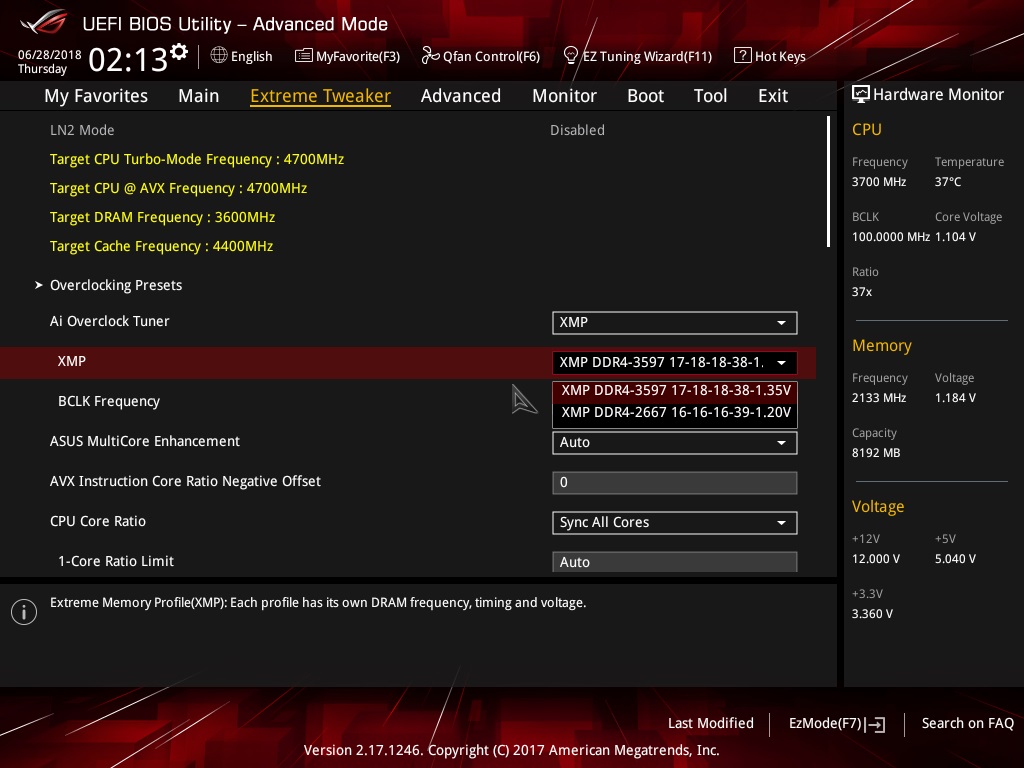This screenshot has width=1024, height=768.
Task: Open the CPU Core Ratio dropdown
Action: (675, 522)
